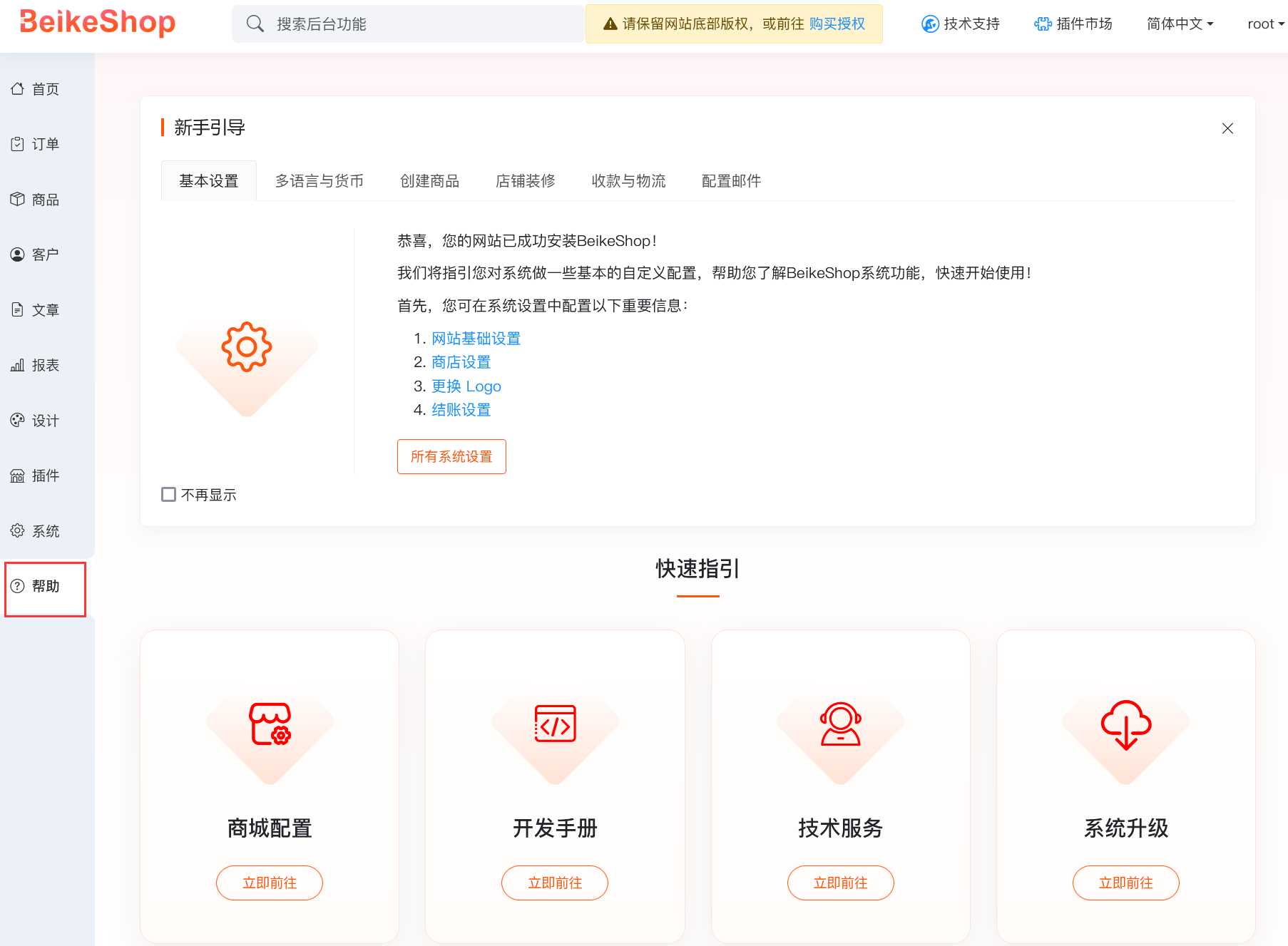Click the 技术服务 headset icon
1288x946 pixels.
coord(841,724)
